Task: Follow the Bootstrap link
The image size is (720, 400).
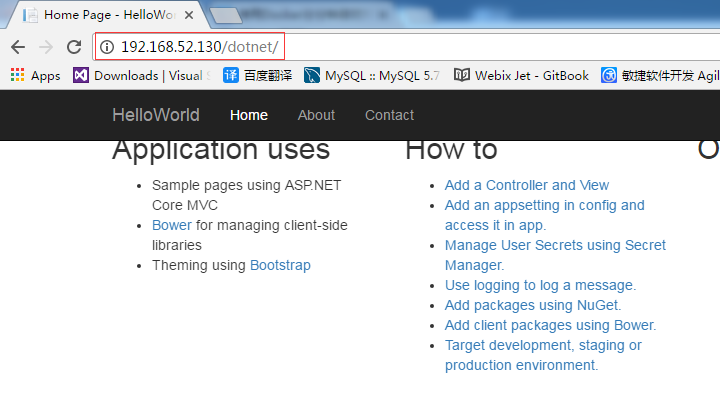Action: click(x=280, y=265)
